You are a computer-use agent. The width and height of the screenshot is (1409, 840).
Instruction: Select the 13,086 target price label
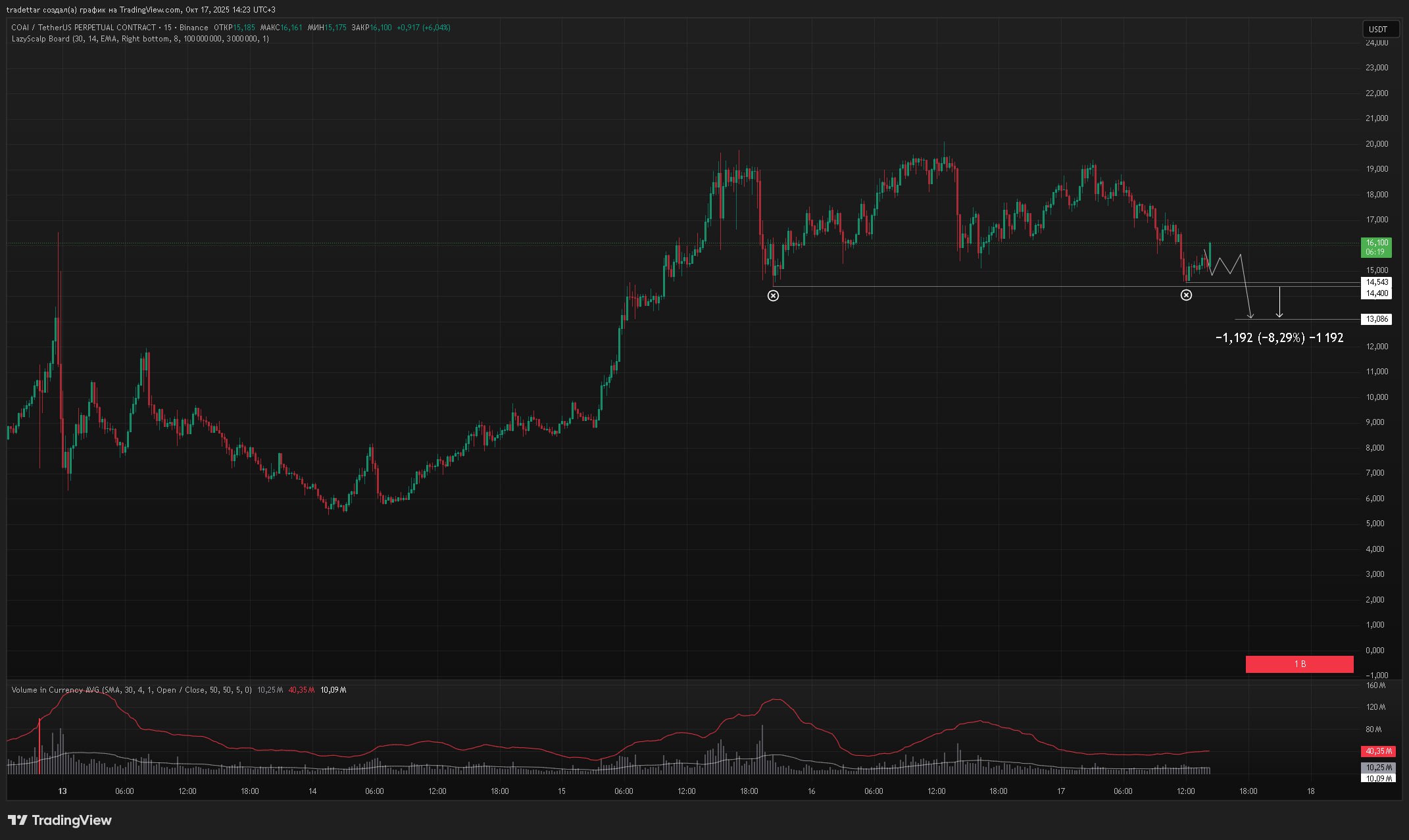pyautogui.click(x=1377, y=319)
